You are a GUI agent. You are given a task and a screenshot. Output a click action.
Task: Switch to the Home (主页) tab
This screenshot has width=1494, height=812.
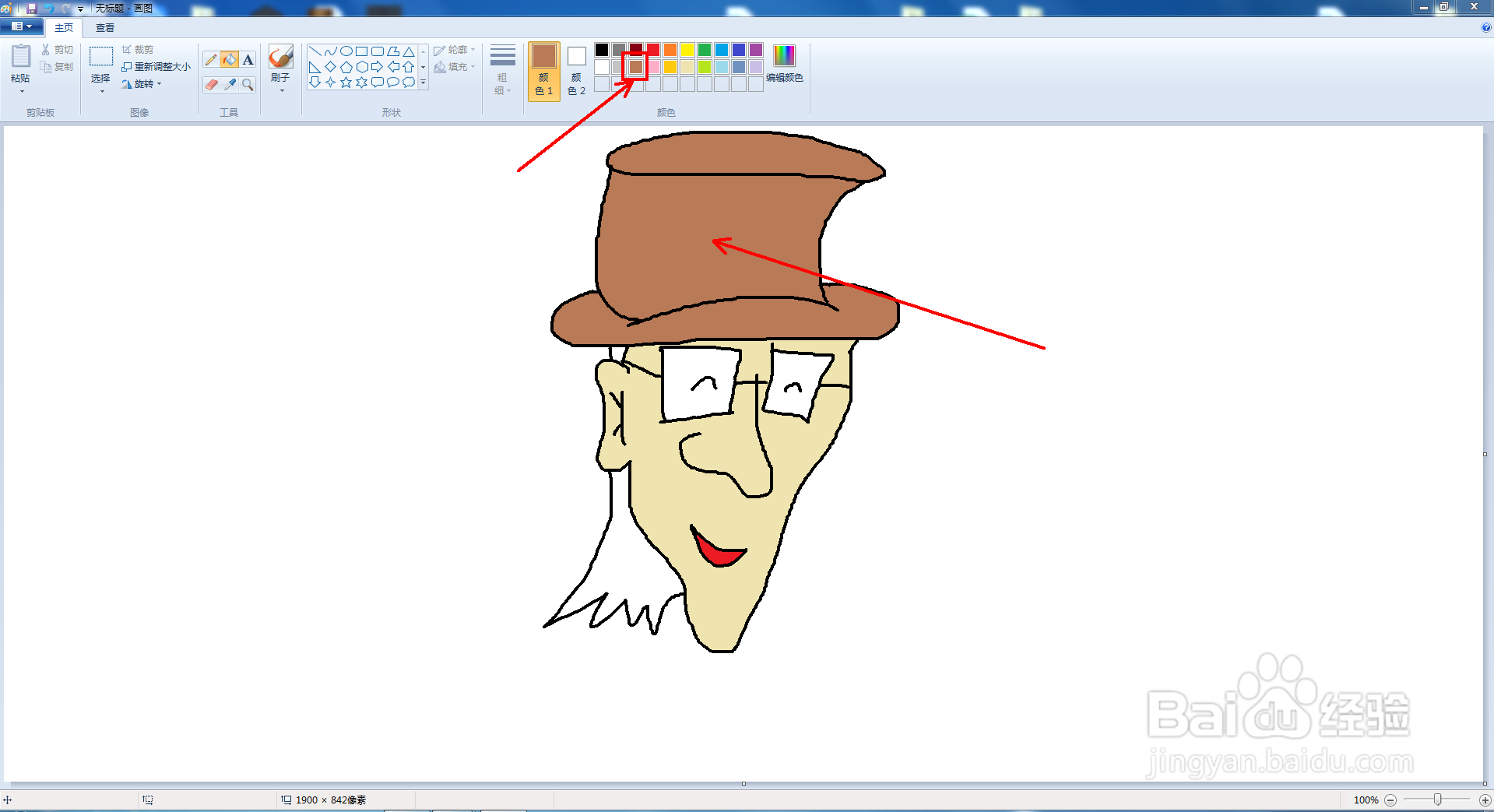pyautogui.click(x=64, y=28)
